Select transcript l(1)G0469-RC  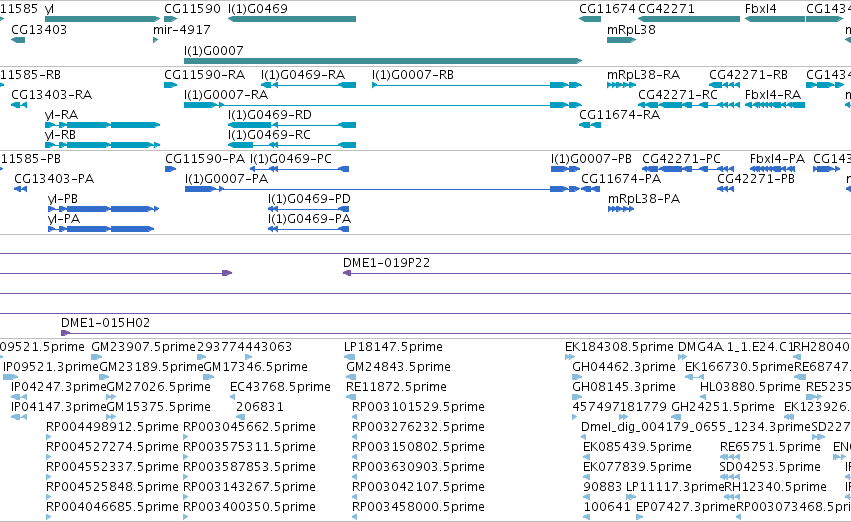pyautogui.click(x=269, y=135)
